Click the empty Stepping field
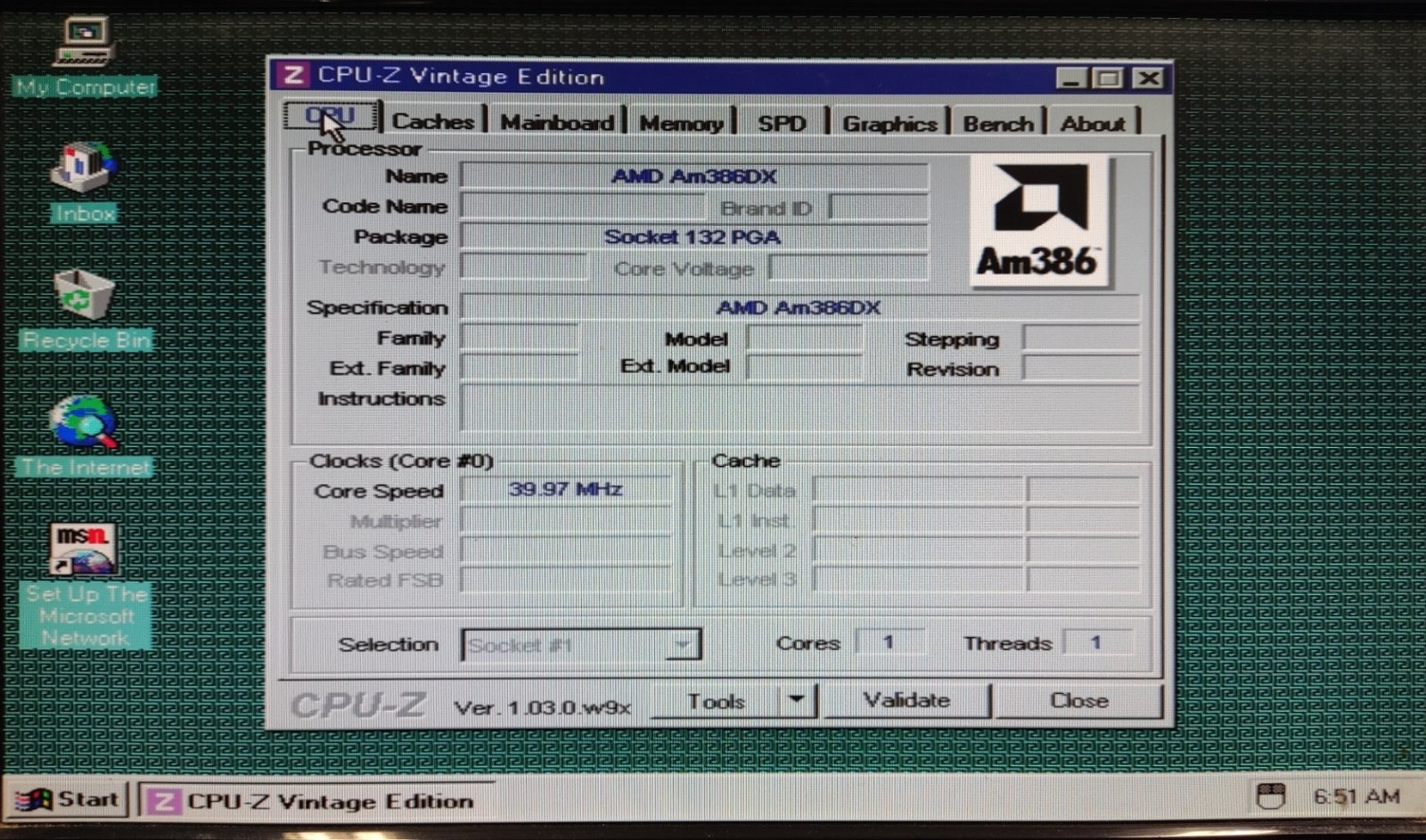This screenshot has width=1426, height=840. pyautogui.click(x=1081, y=338)
